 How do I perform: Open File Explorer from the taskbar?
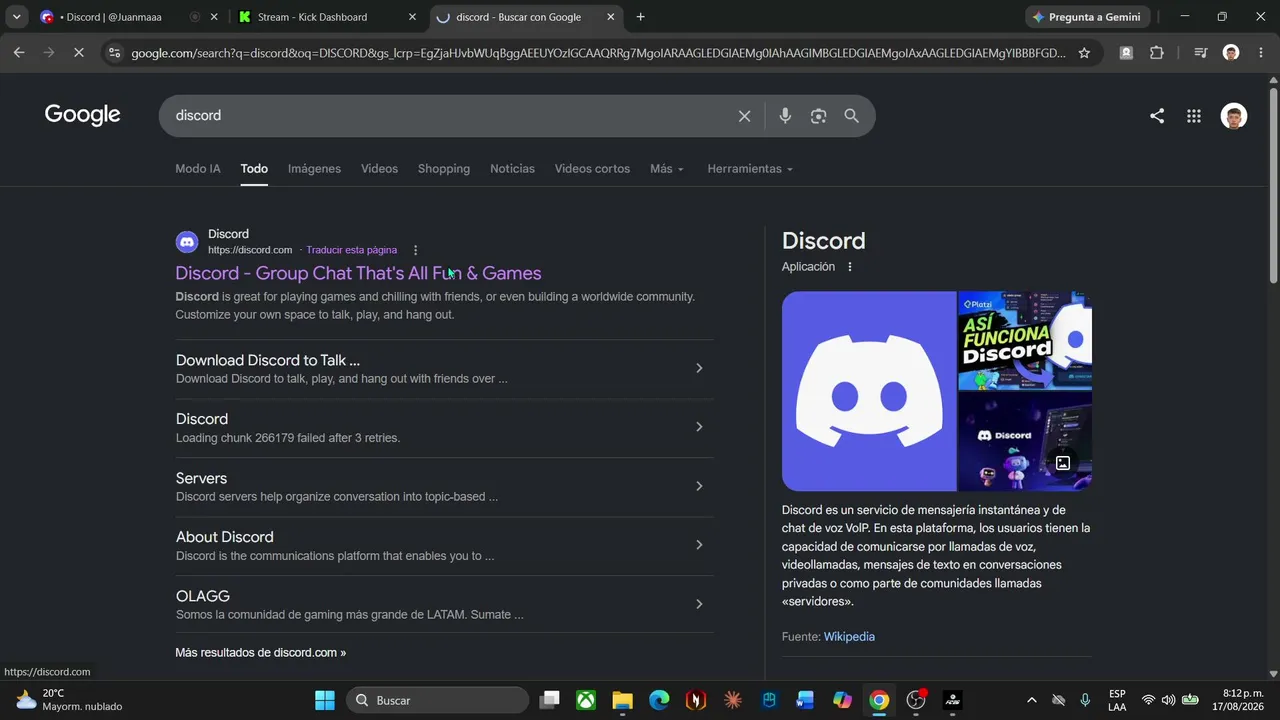[622, 700]
